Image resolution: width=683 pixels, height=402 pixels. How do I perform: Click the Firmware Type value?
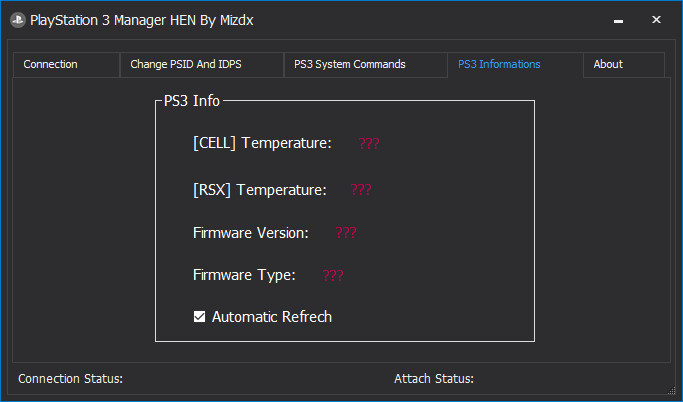[x=333, y=275]
